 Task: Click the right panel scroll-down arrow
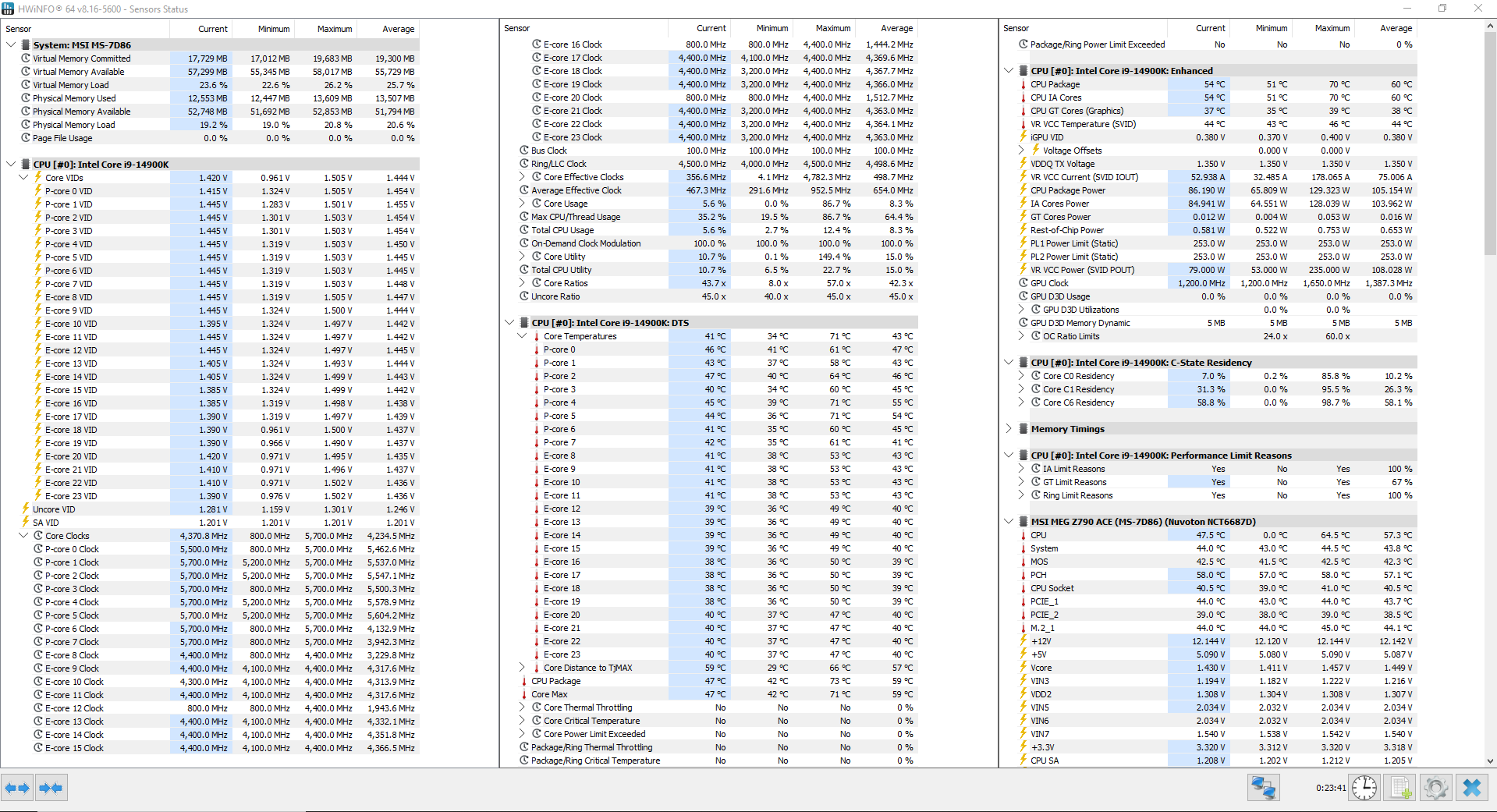coord(1490,761)
